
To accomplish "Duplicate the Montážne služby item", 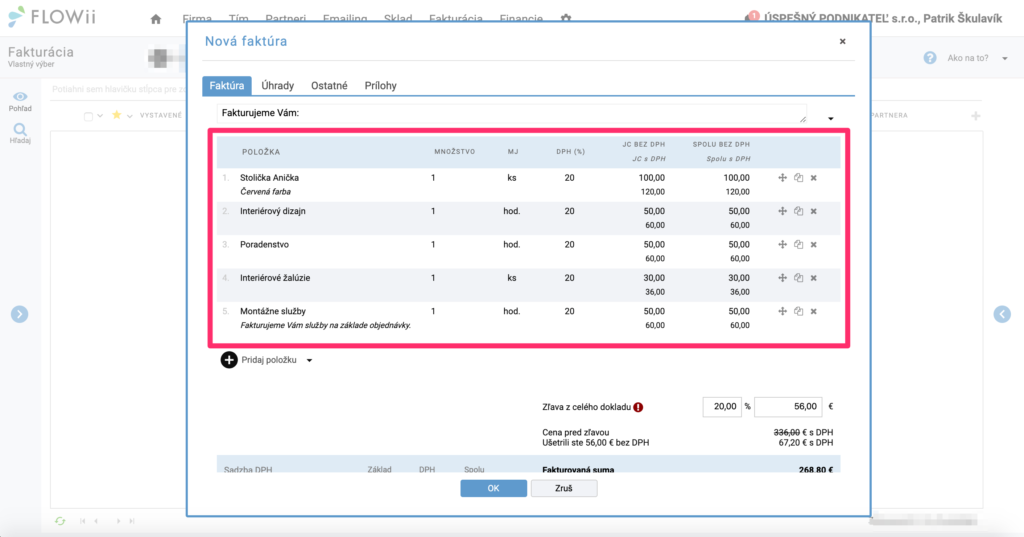I will pyautogui.click(x=798, y=311).
